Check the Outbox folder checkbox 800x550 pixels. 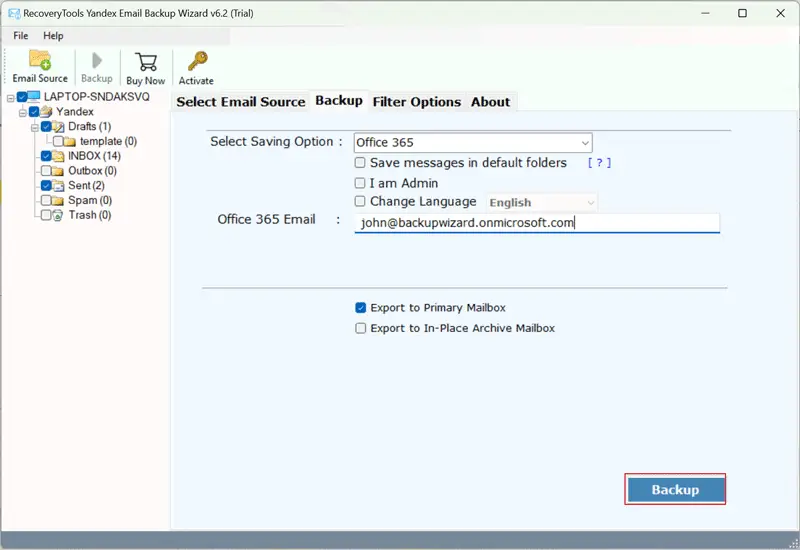pyautogui.click(x=46, y=171)
